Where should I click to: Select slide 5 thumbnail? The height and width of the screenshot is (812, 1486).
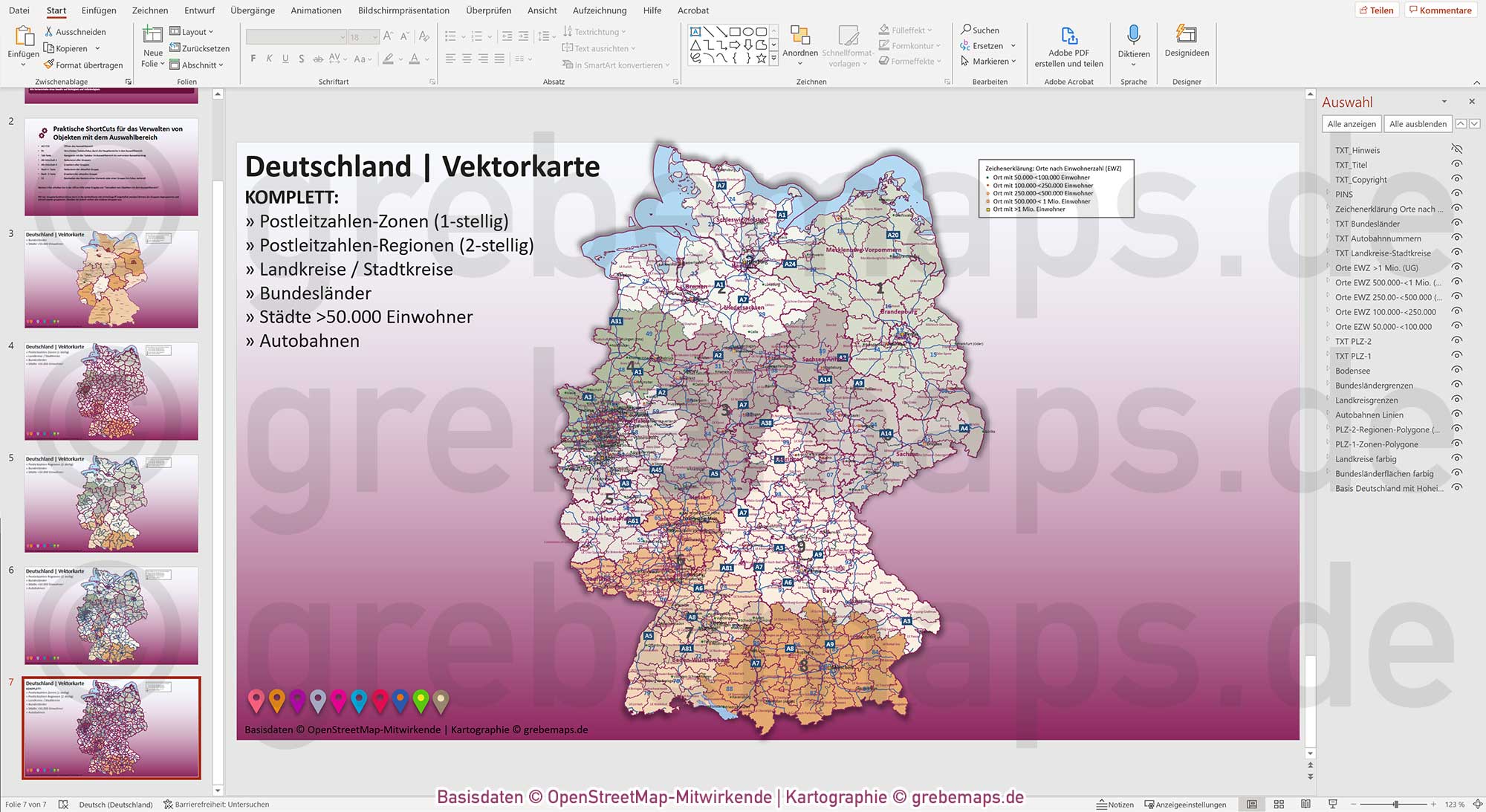pos(111,503)
